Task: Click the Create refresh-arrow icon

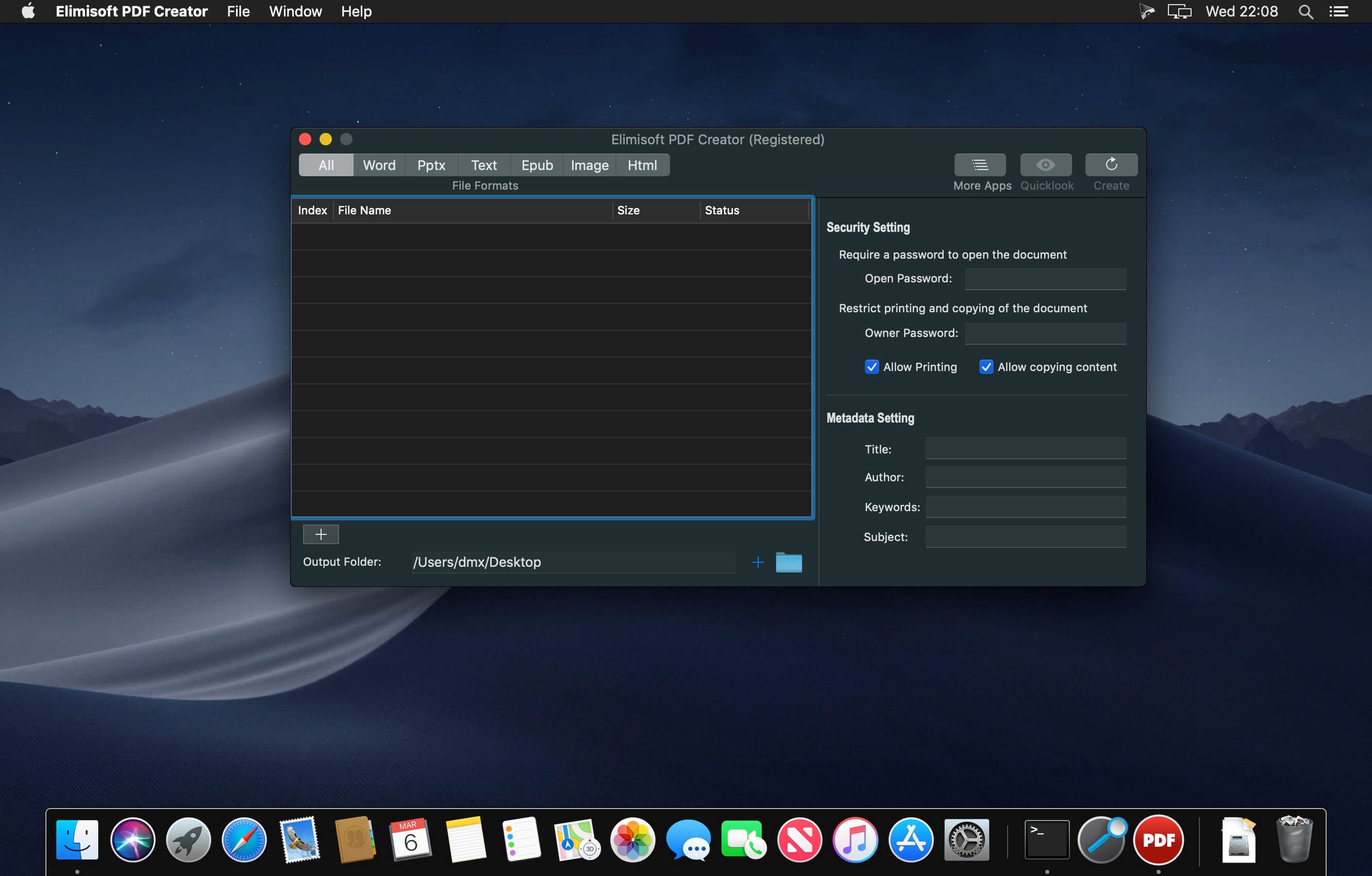Action: coord(1111,164)
